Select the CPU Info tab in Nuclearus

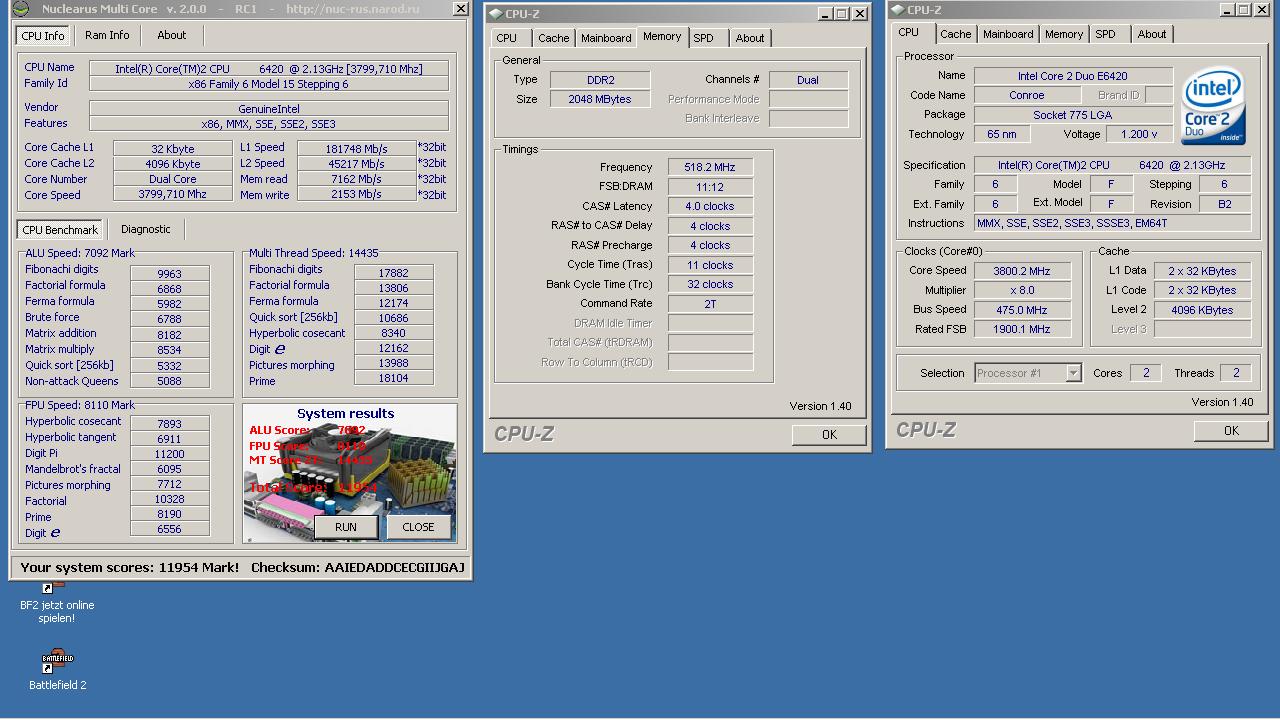tap(43, 35)
